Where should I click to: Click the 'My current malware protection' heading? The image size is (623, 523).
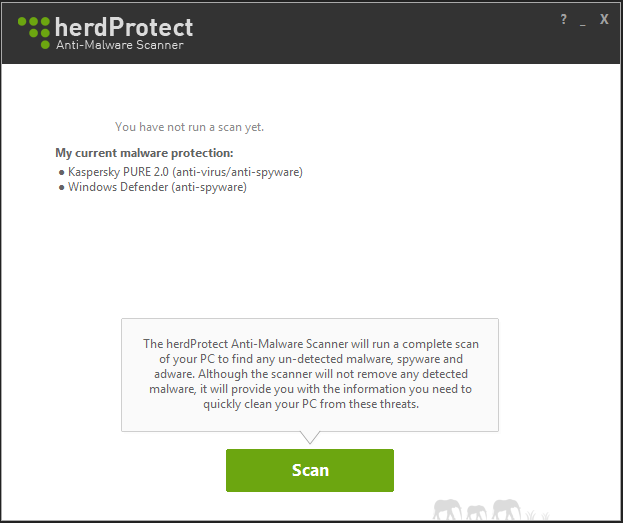(x=144, y=153)
